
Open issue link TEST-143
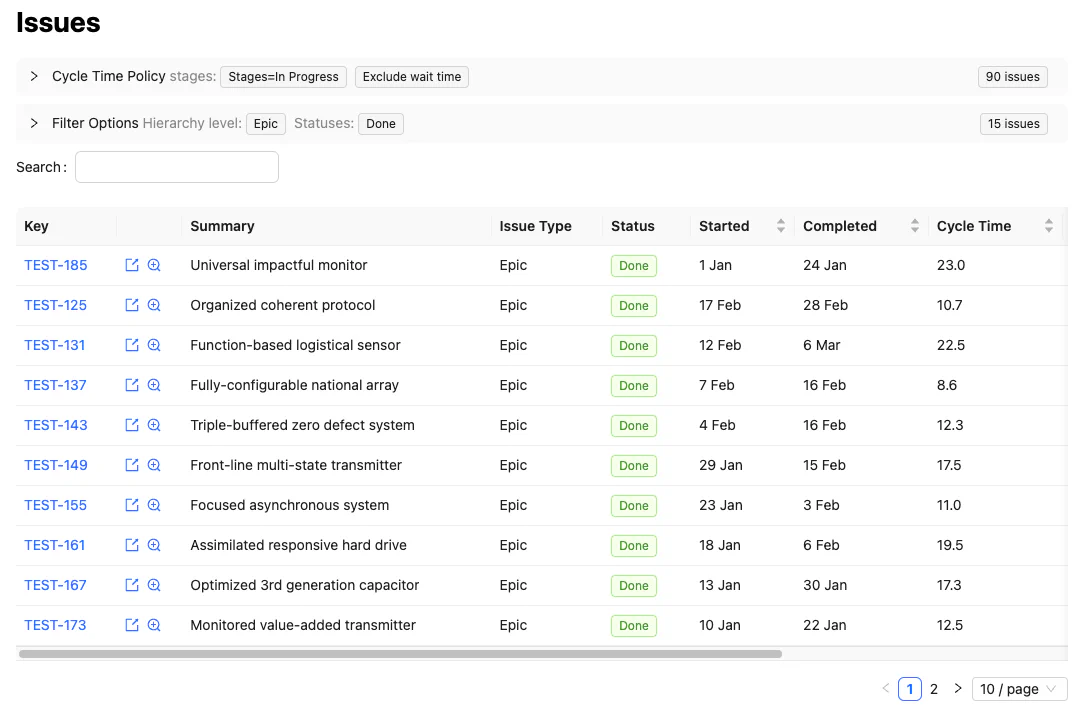tap(56, 425)
